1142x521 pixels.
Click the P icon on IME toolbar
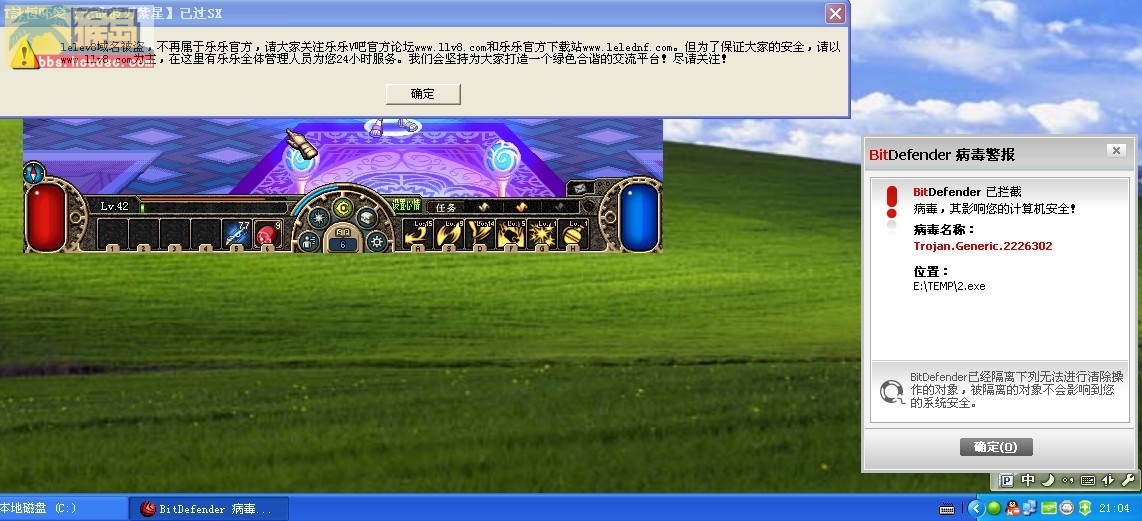[1007, 480]
